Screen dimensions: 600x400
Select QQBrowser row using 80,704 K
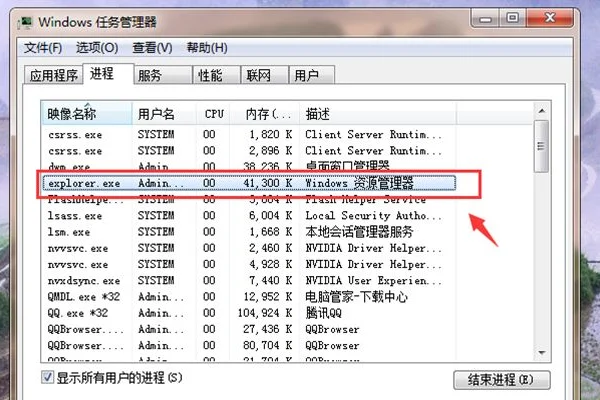coord(249,346)
